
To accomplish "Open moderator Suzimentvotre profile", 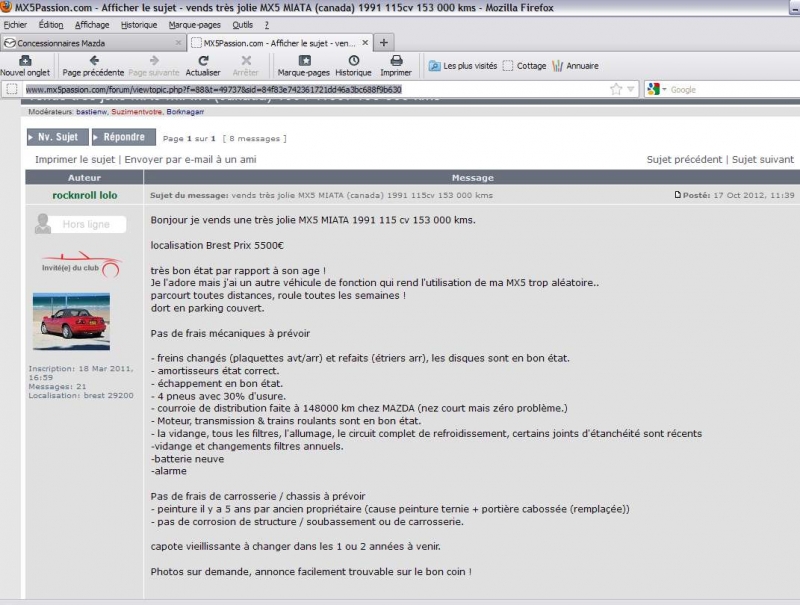I will (x=136, y=112).
